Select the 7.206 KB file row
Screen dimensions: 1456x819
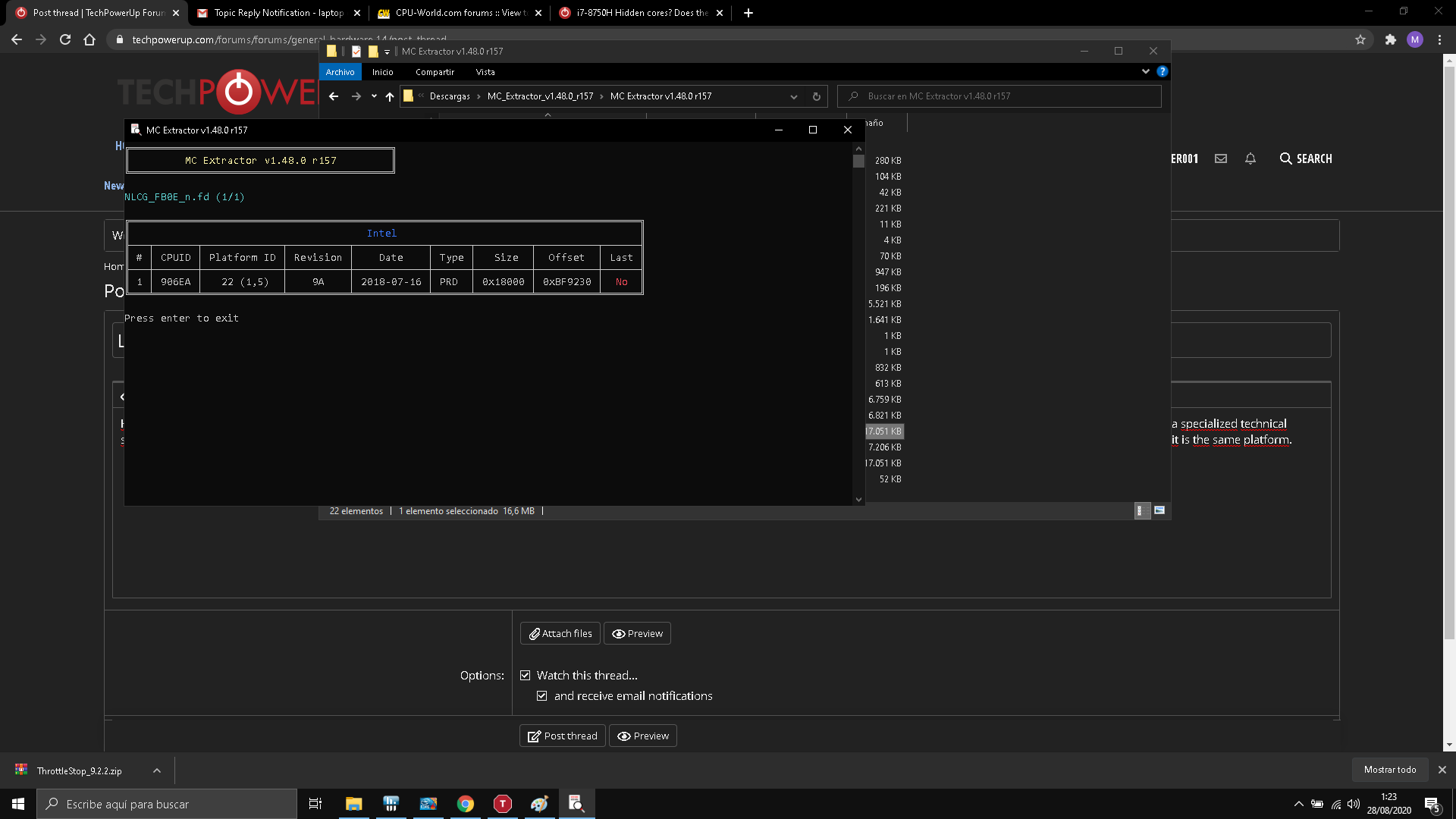884,447
